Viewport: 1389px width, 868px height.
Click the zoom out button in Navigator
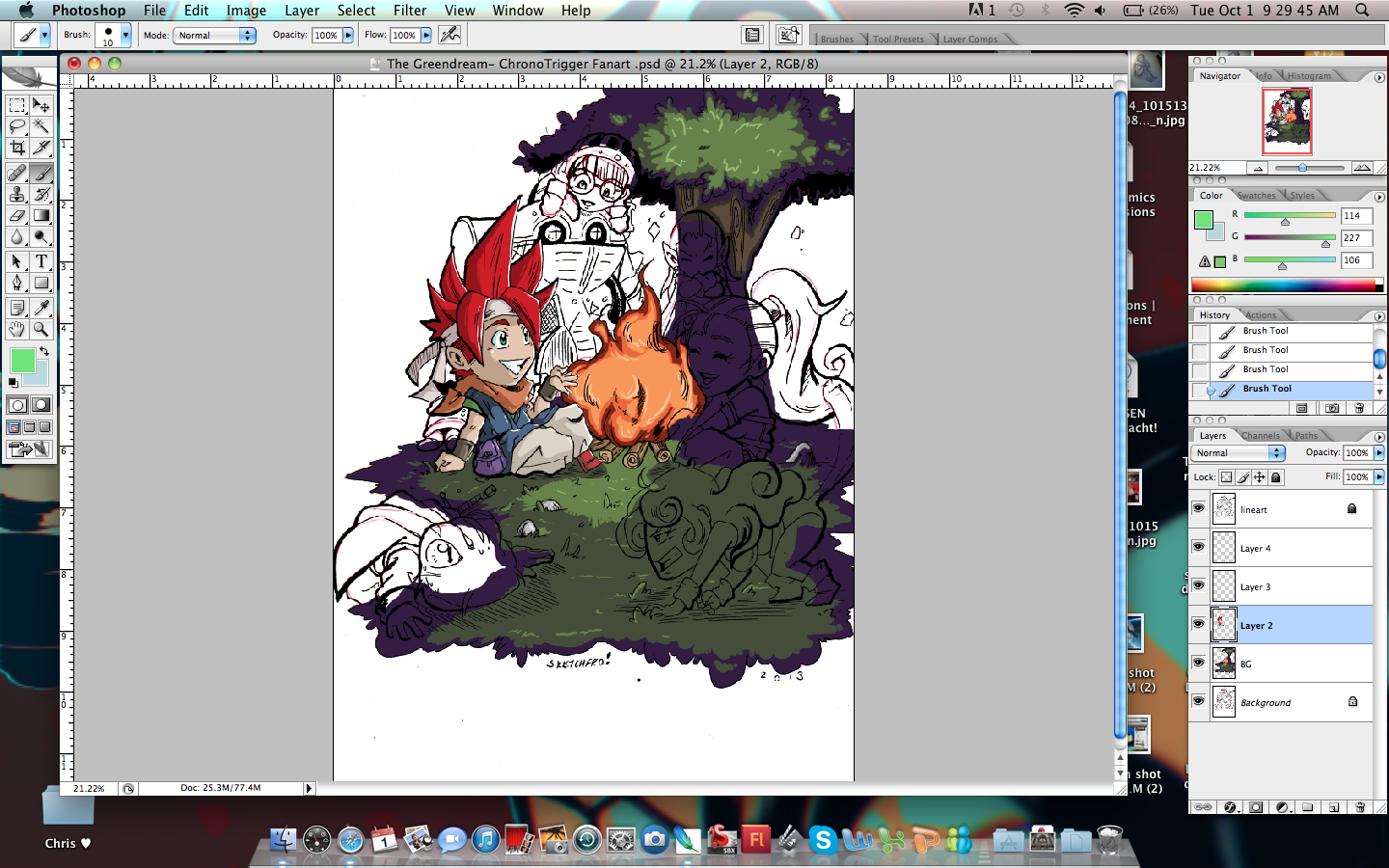pyautogui.click(x=1258, y=168)
